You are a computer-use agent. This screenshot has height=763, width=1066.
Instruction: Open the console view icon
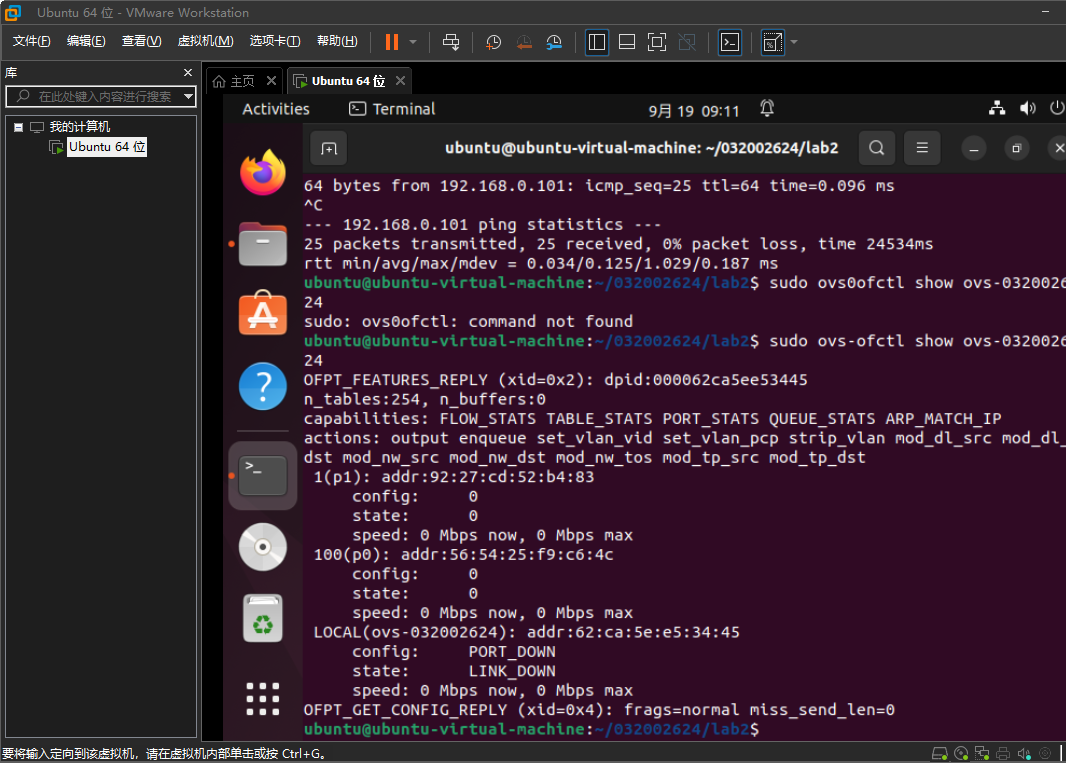pyautogui.click(x=730, y=42)
